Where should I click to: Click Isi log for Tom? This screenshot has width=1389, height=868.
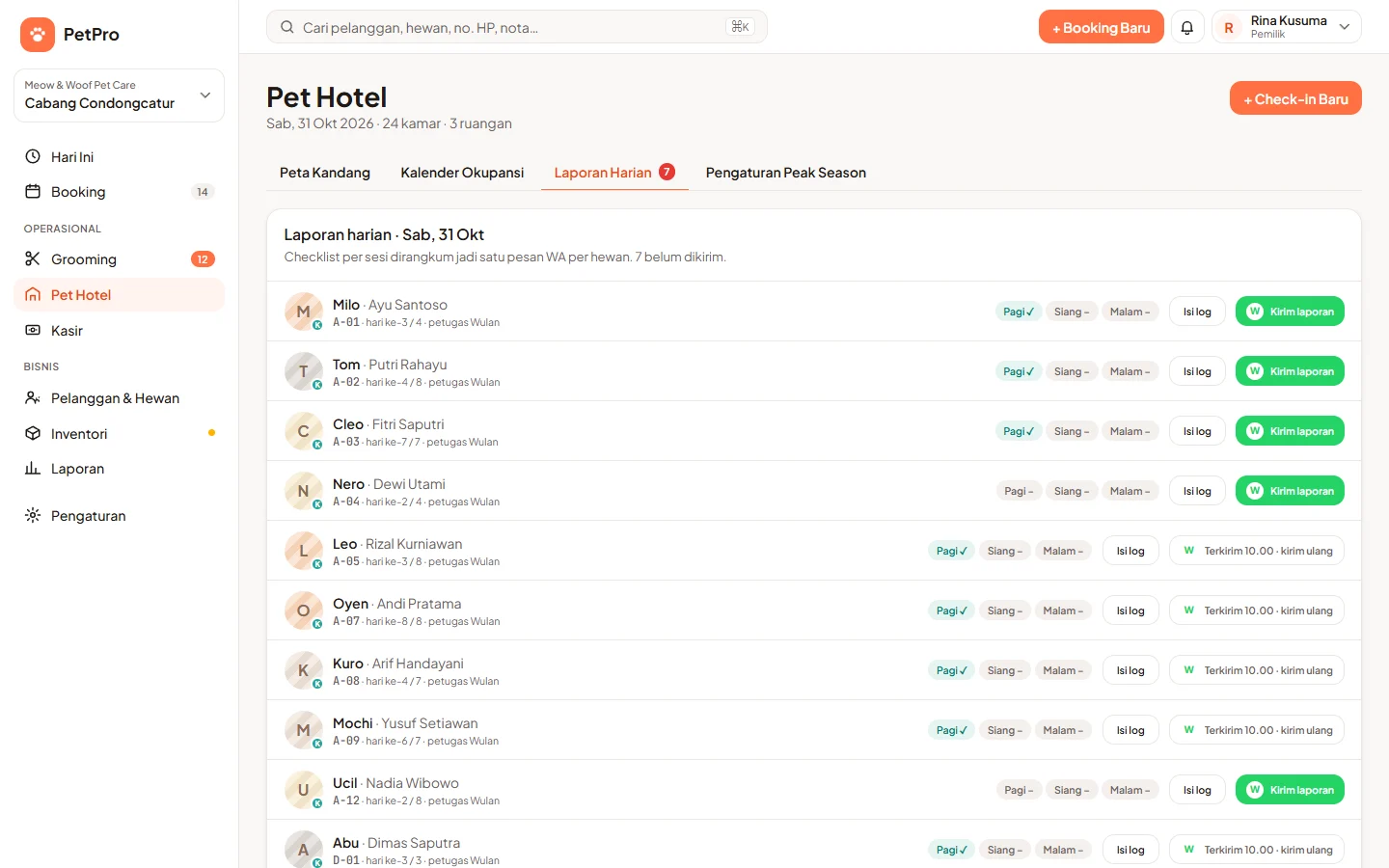point(1197,371)
